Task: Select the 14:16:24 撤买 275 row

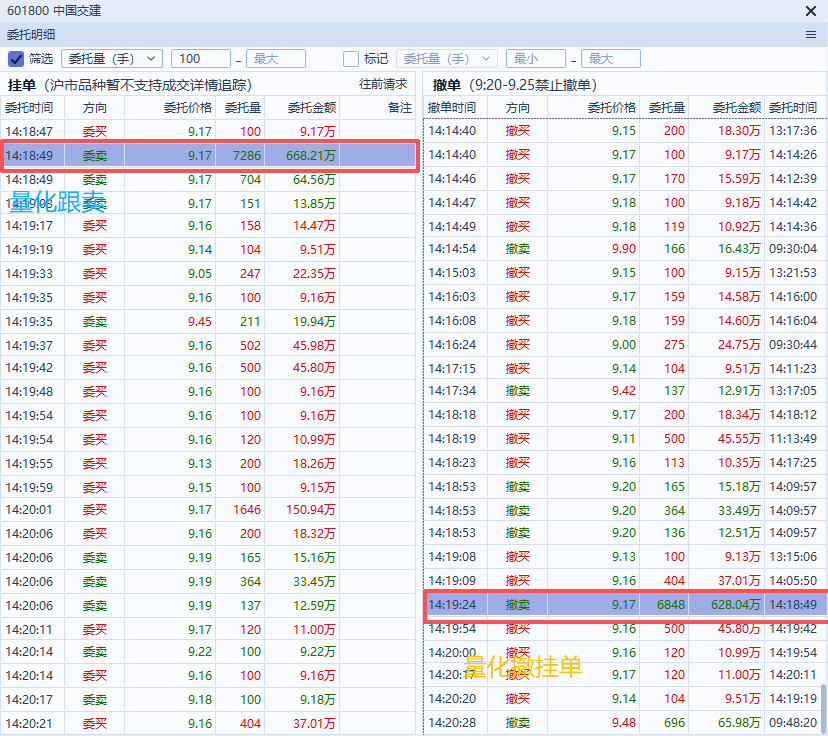Action: pos(625,345)
